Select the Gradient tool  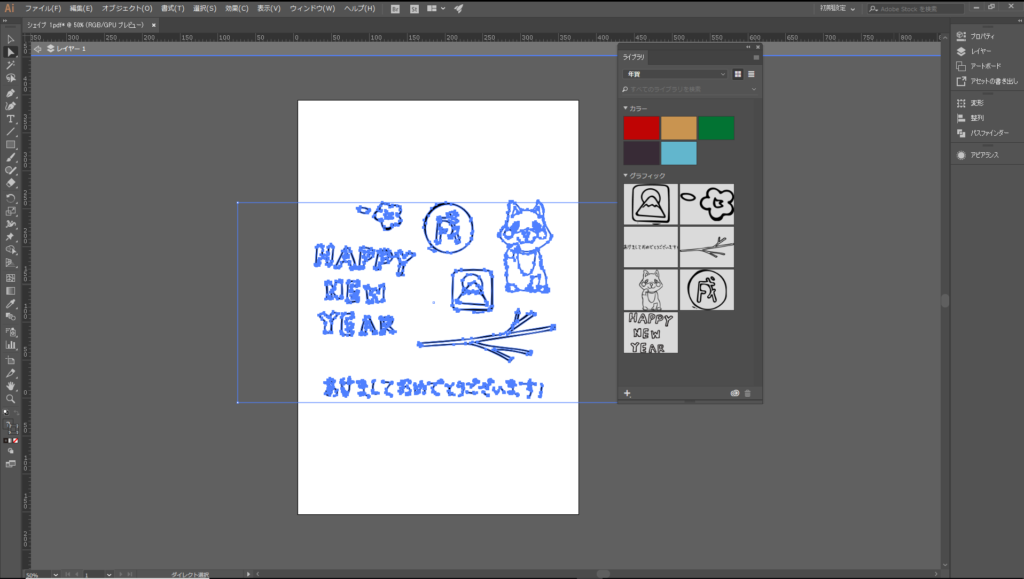[10, 291]
